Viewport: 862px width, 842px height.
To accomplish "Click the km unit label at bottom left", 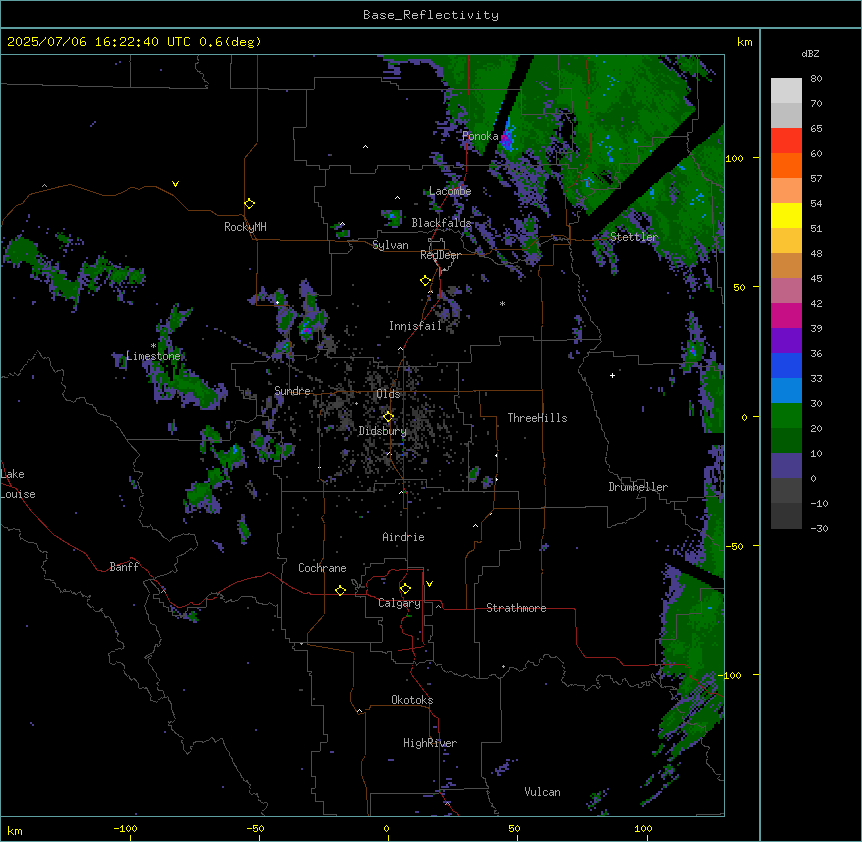I will [x=15, y=830].
